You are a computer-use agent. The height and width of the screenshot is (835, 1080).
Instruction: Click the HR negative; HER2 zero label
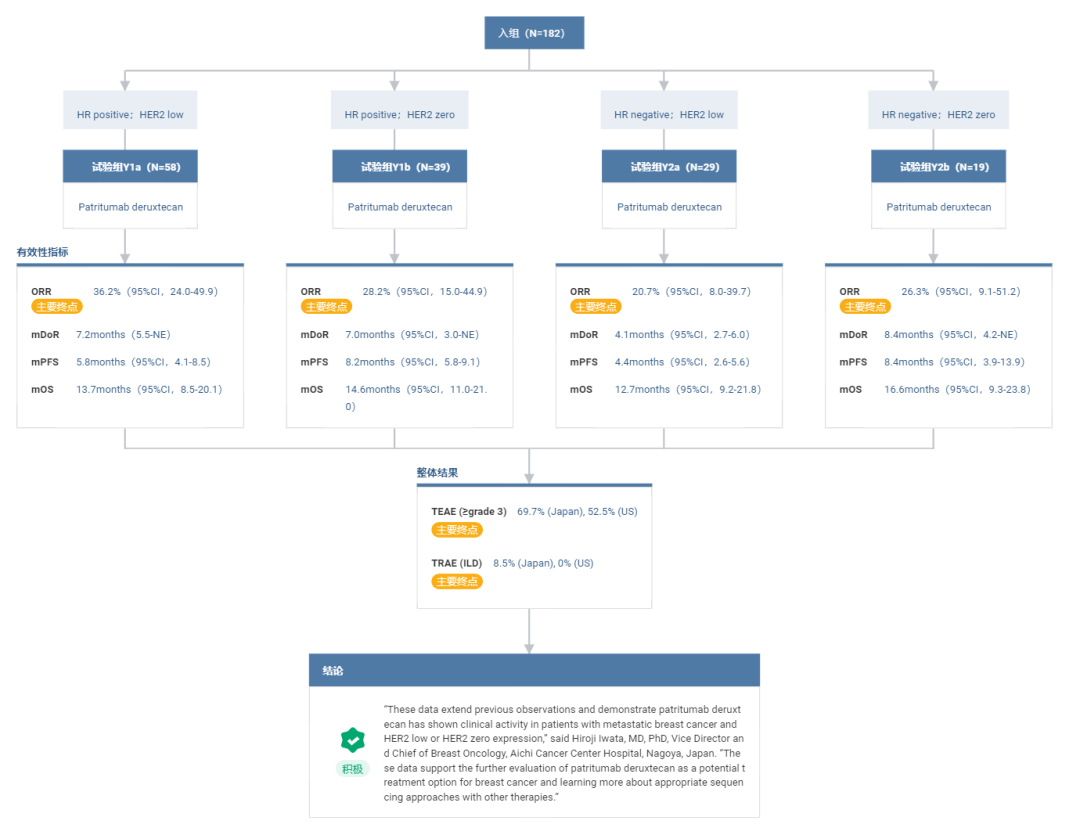point(938,115)
